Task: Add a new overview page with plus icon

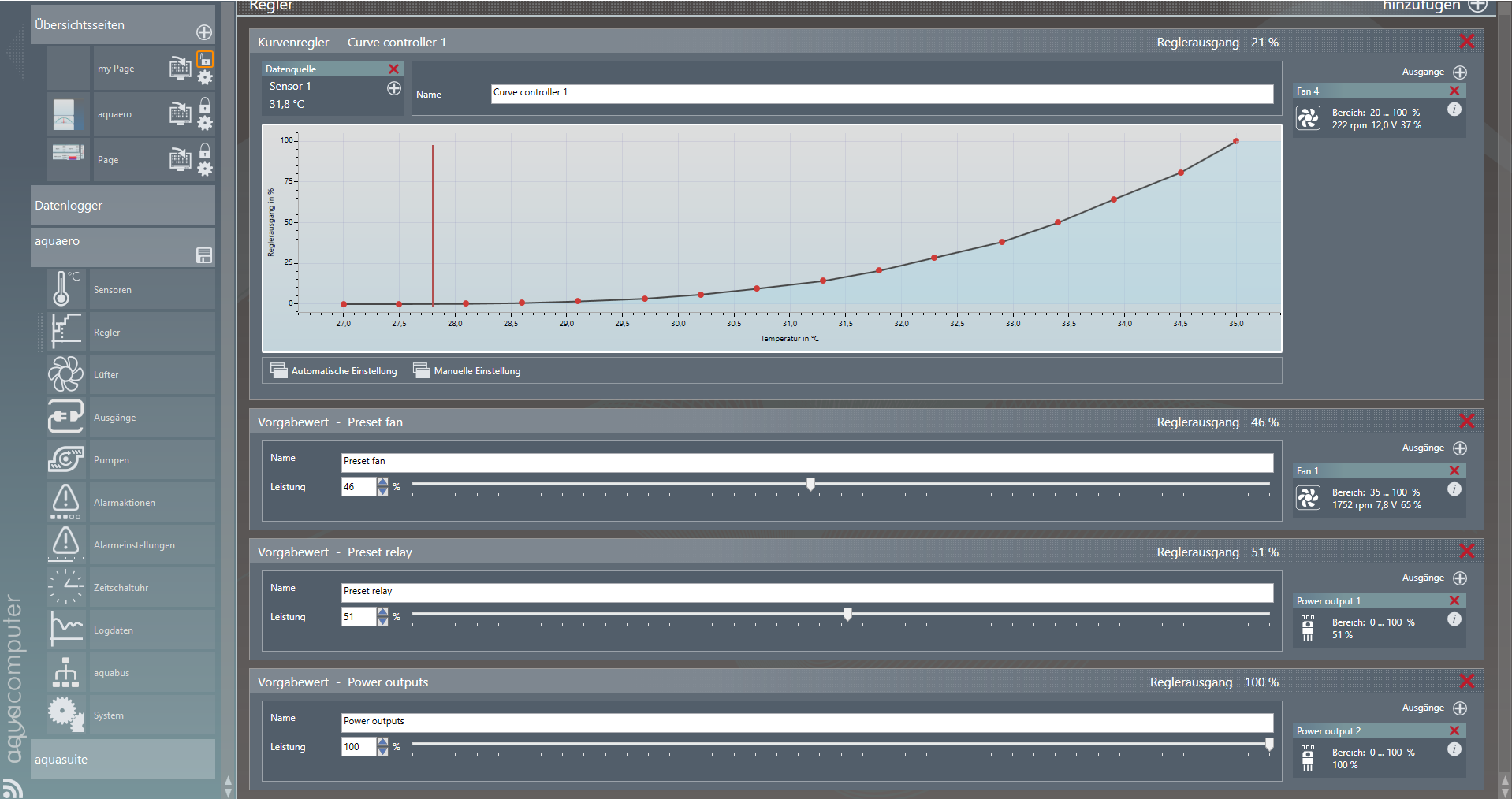Action: click(204, 32)
